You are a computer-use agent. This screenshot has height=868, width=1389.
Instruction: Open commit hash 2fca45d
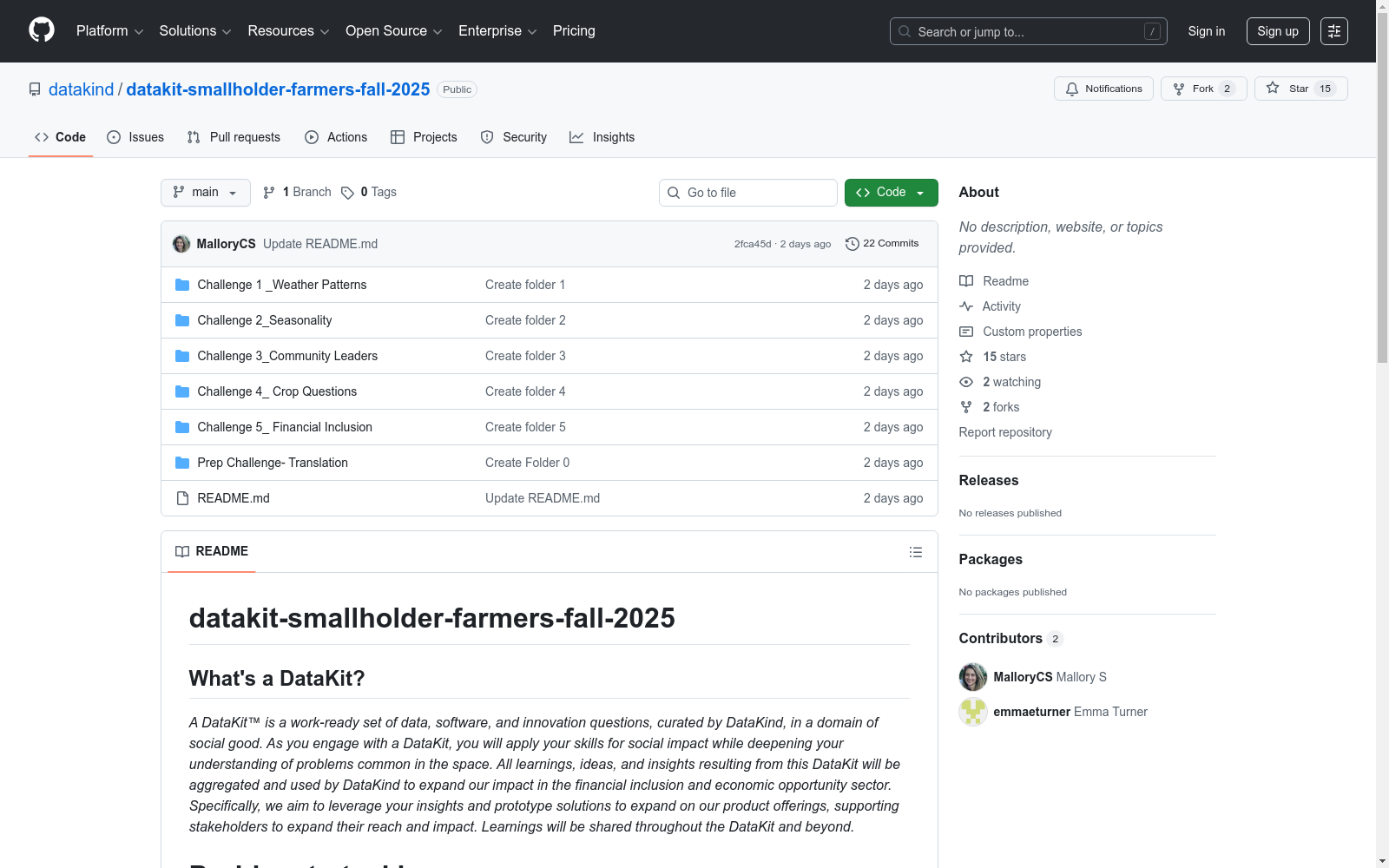tap(753, 244)
